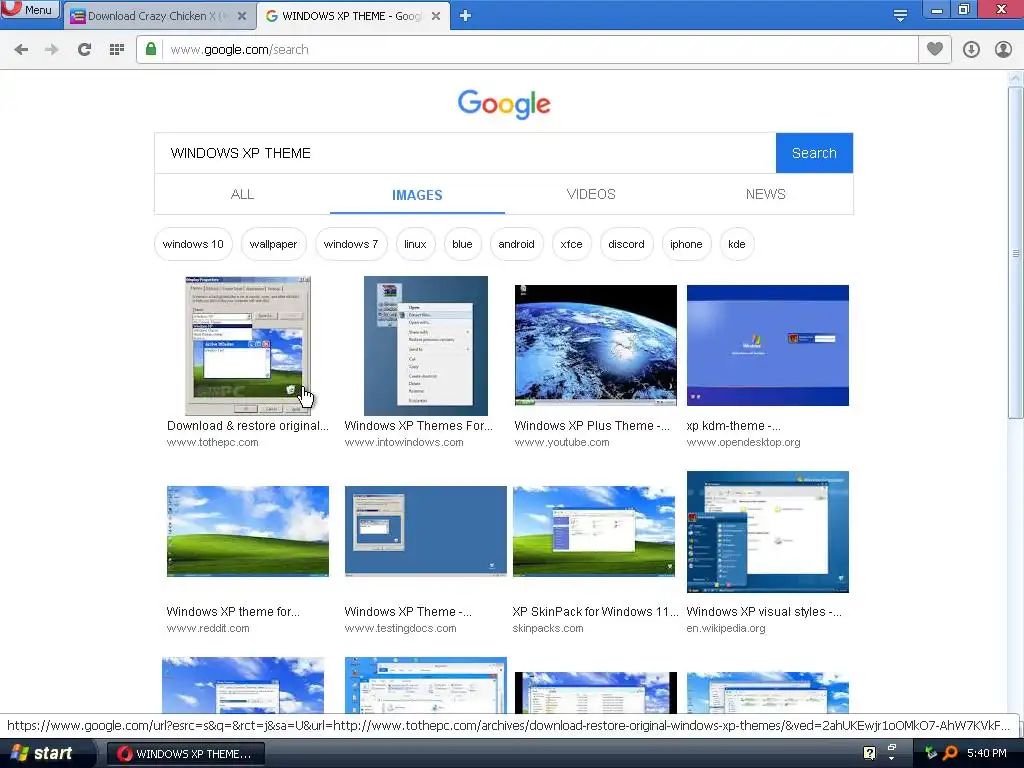The width and height of the screenshot is (1024, 768).
Task: Click the Google logo
Action: tap(504, 104)
